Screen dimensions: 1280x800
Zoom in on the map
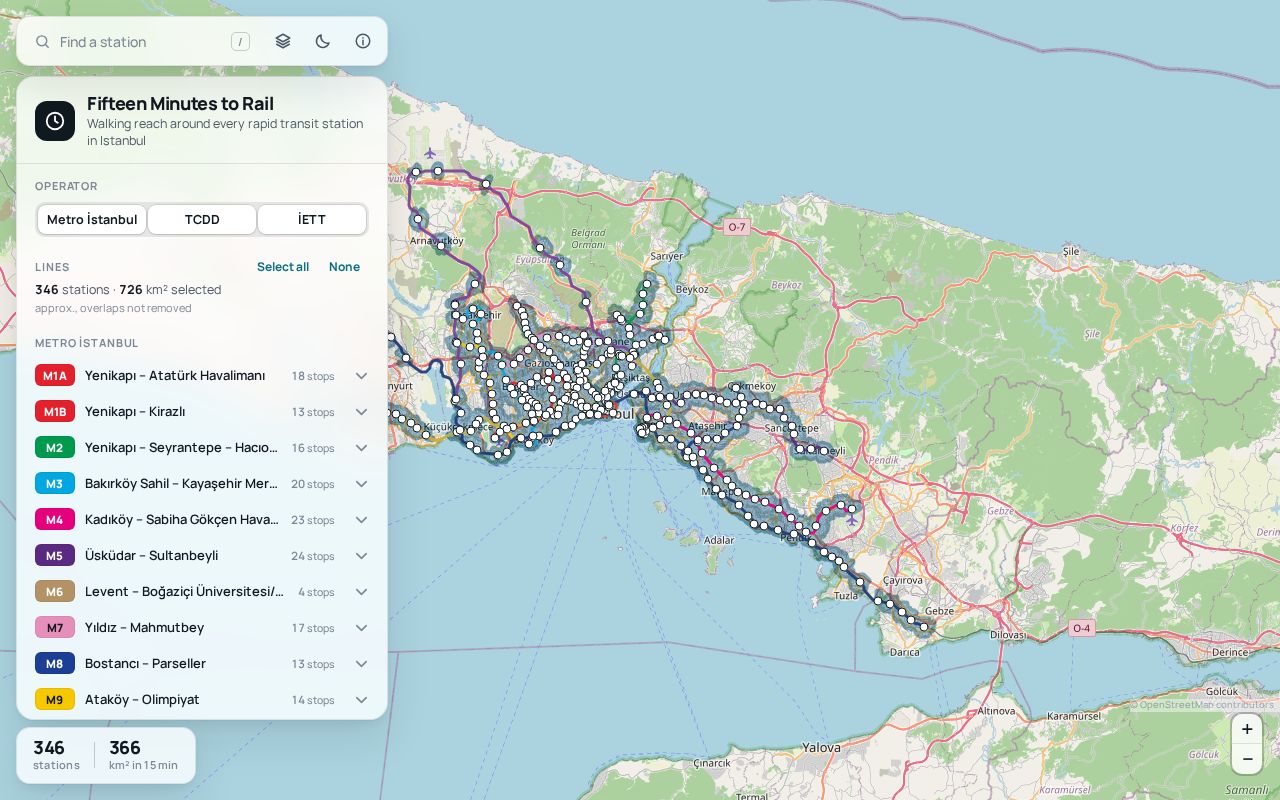tap(1247, 729)
